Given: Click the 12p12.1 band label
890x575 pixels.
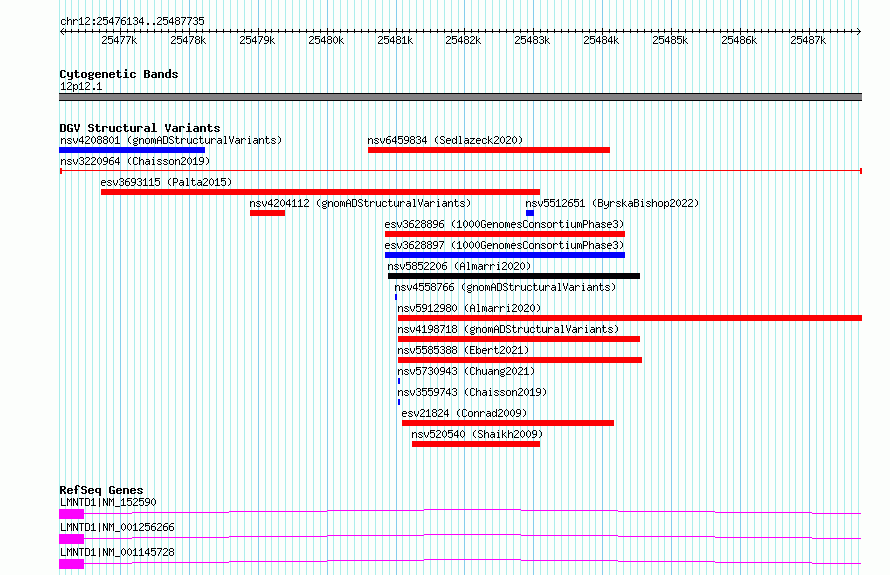Looking at the screenshot, I should [x=81, y=86].
